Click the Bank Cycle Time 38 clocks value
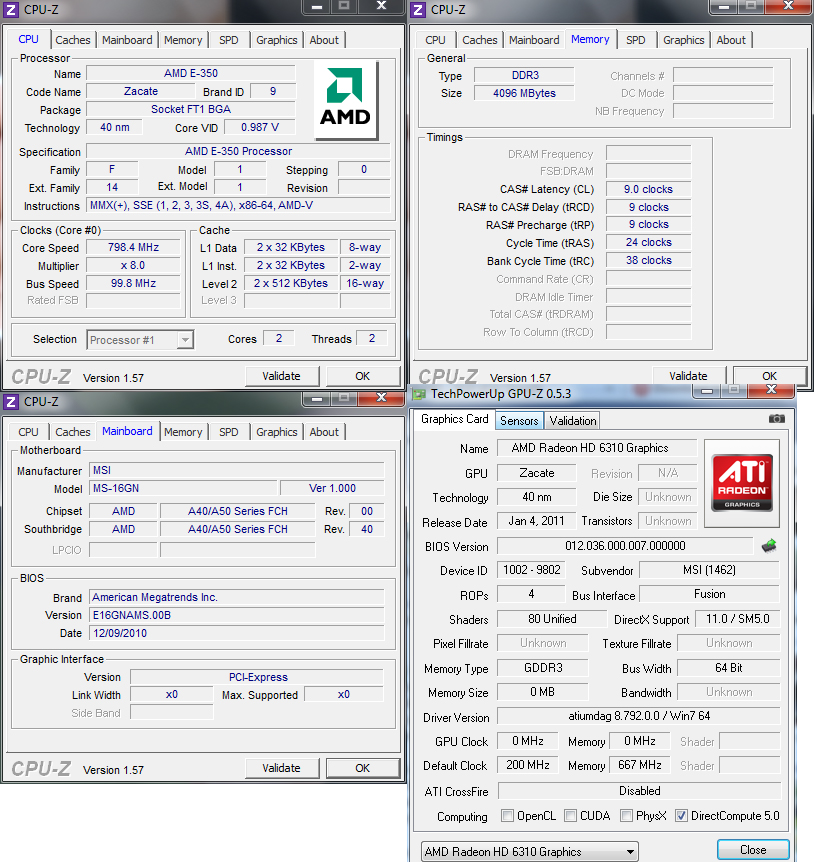The width and height of the screenshot is (814, 862). (x=649, y=261)
